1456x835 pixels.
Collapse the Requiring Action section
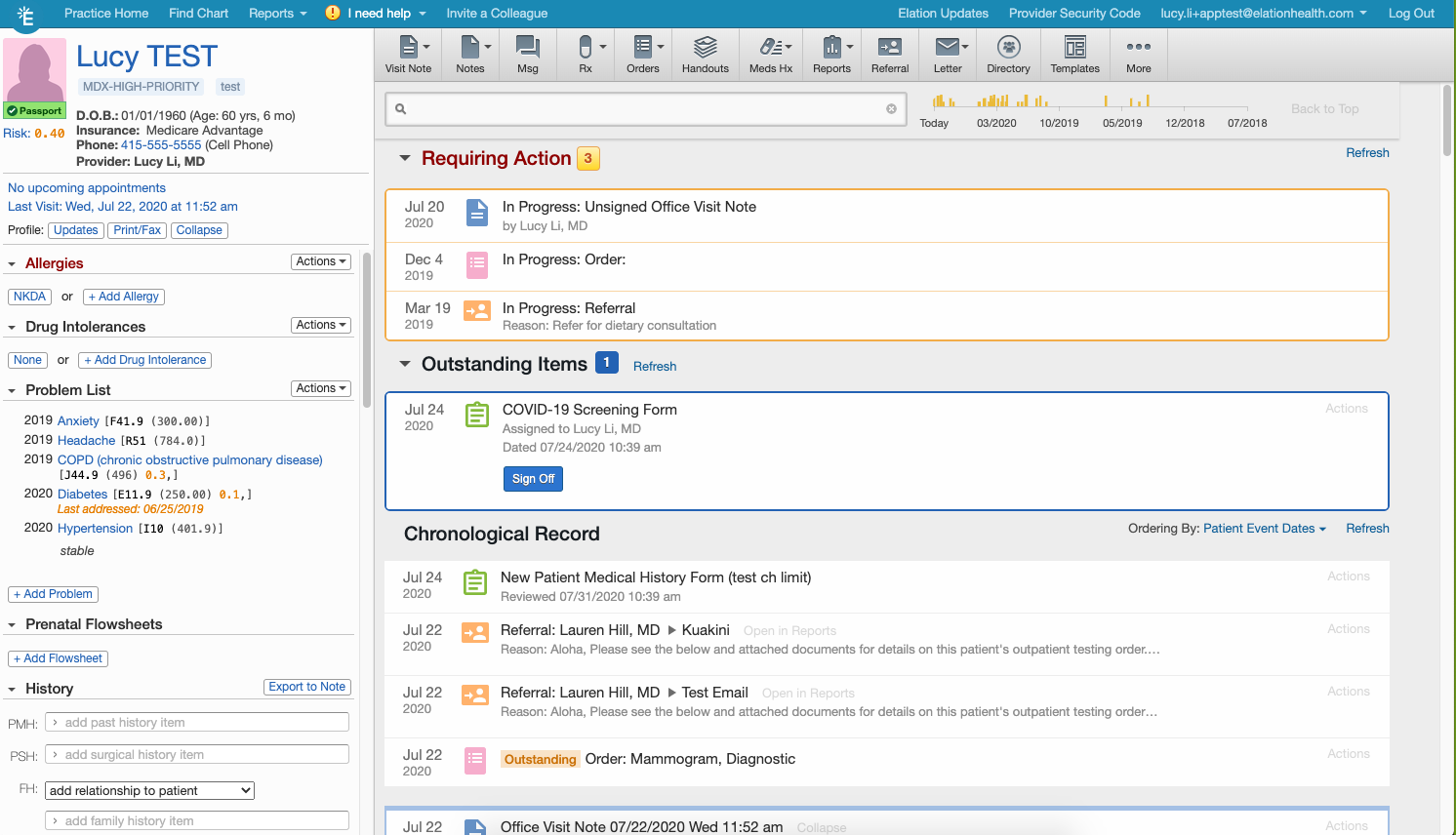click(405, 158)
